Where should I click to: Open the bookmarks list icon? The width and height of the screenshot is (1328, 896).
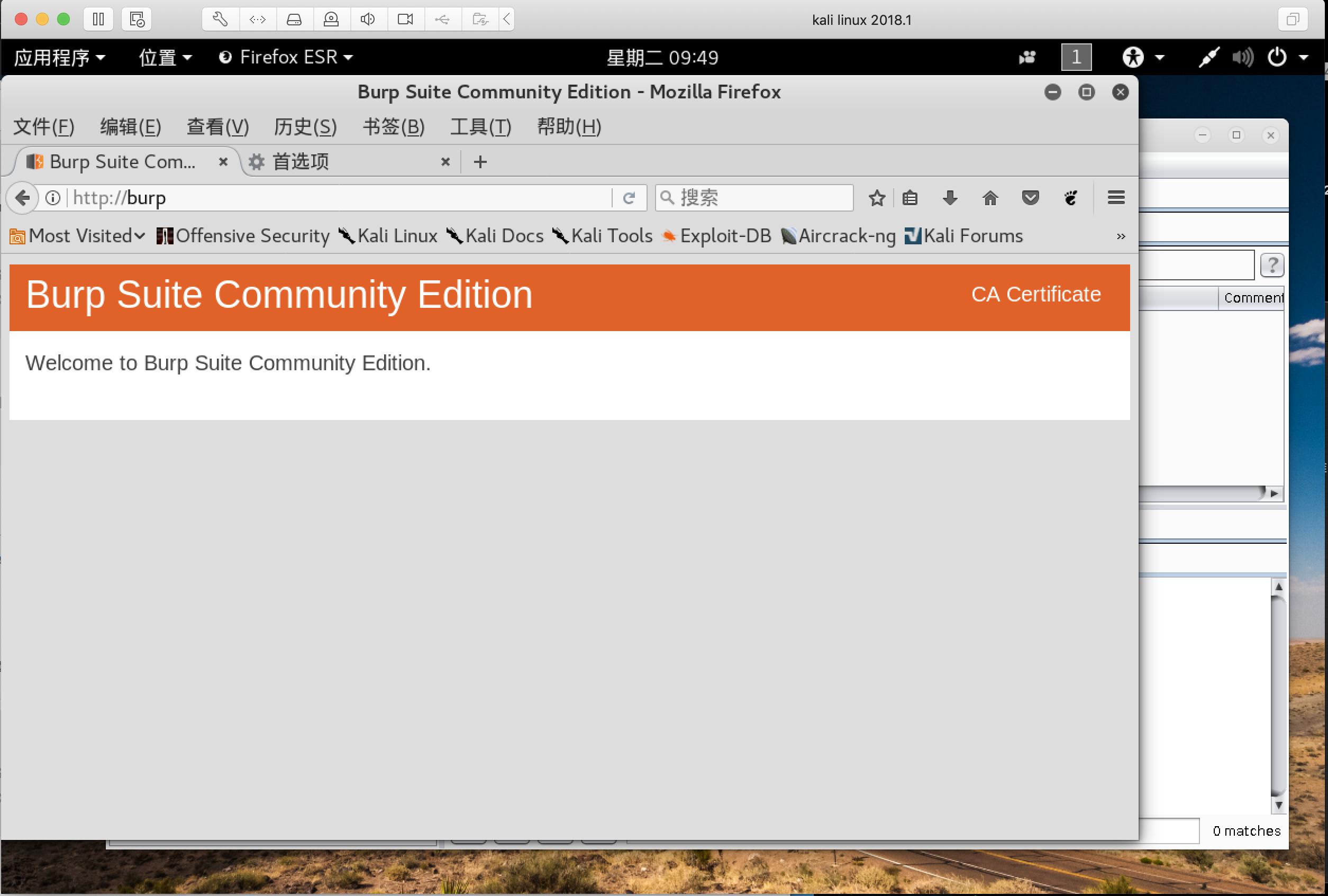[x=909, y=198]
